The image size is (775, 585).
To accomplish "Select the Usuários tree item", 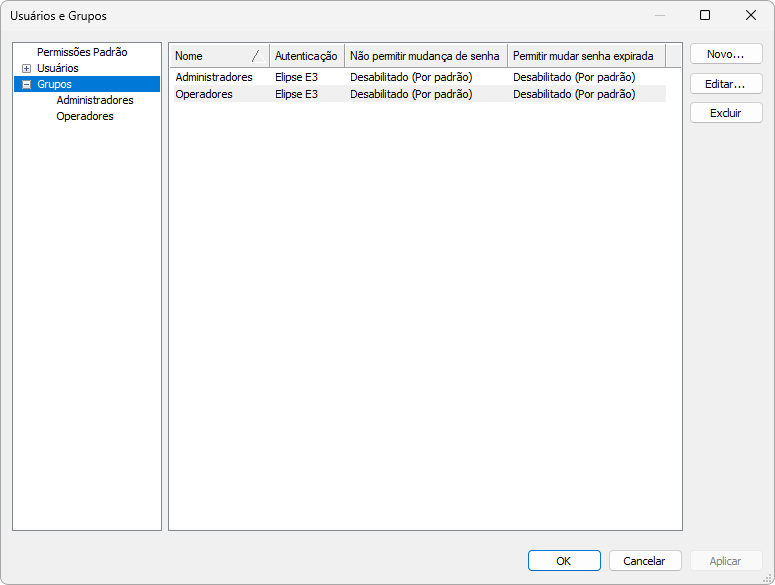I will click(x=58, y=68).
